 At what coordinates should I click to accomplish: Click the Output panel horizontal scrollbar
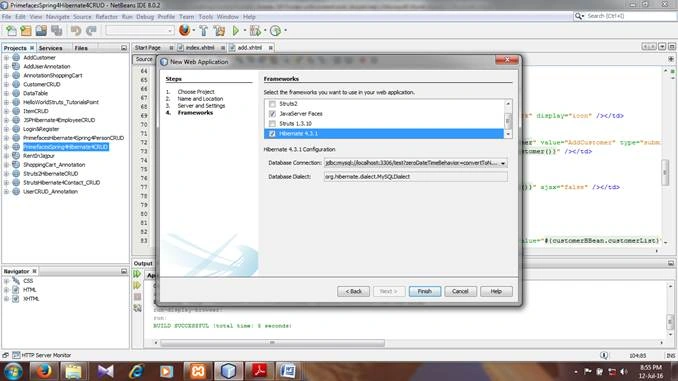[x=272, y=343]
